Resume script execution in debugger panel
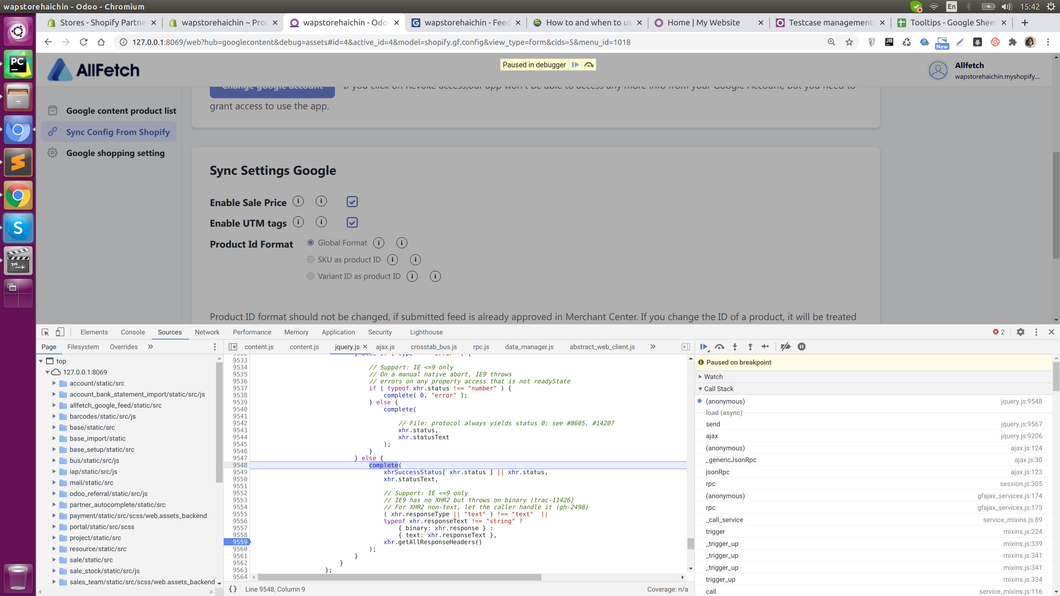The image size is (1060, 596). (704, 347)
